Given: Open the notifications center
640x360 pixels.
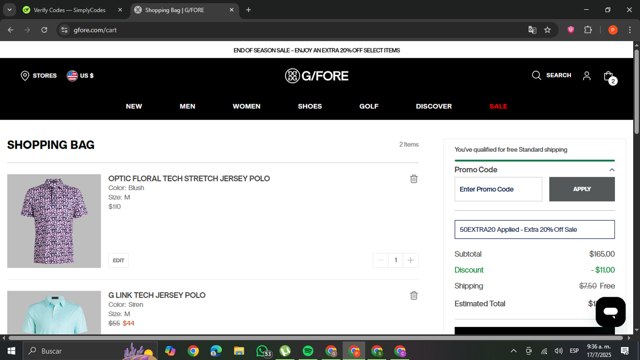Looking at the screenshot, I should (x=625, y=351).
